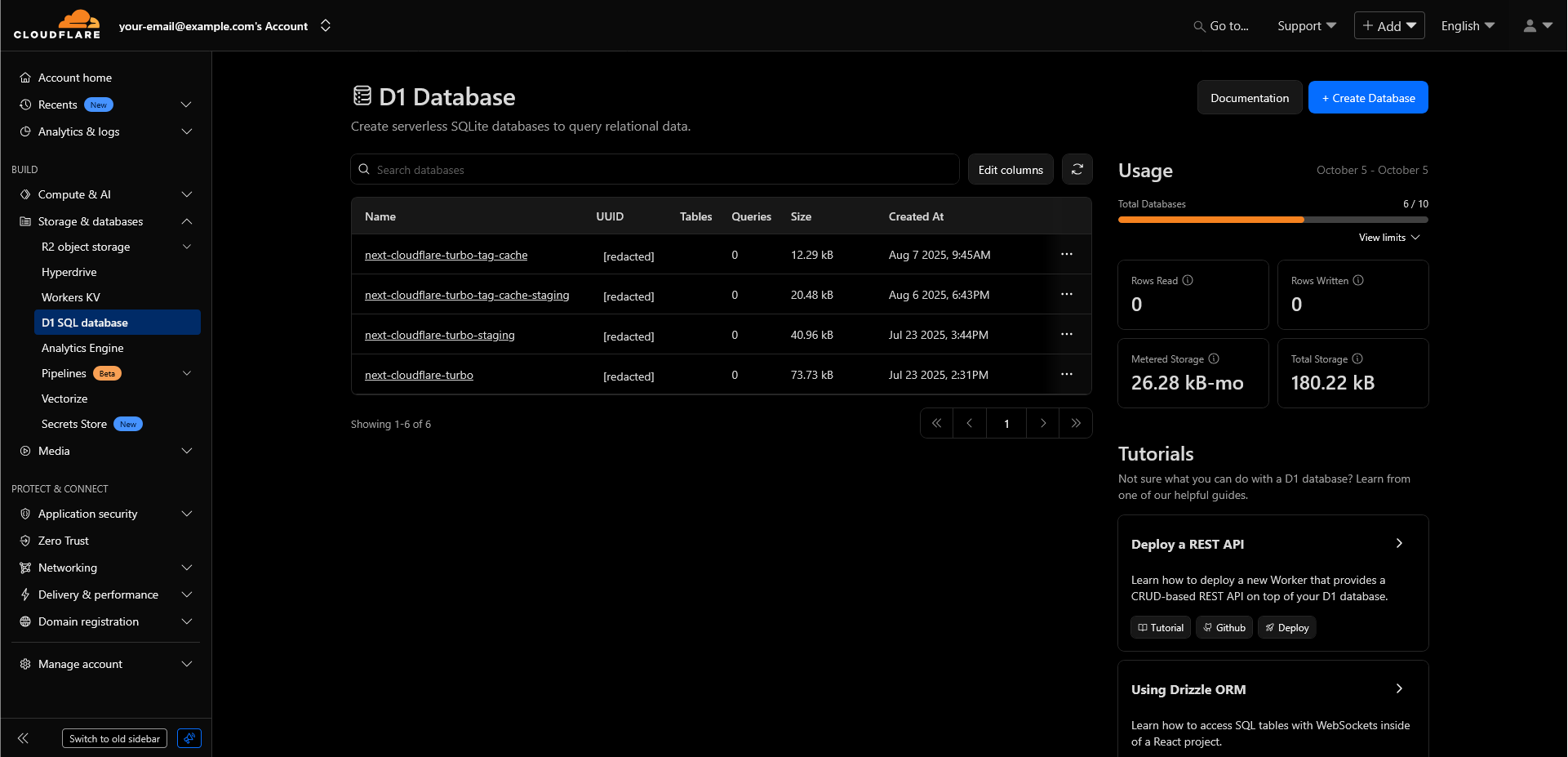Jump to last page arrow

click(x=1076, y=423)
